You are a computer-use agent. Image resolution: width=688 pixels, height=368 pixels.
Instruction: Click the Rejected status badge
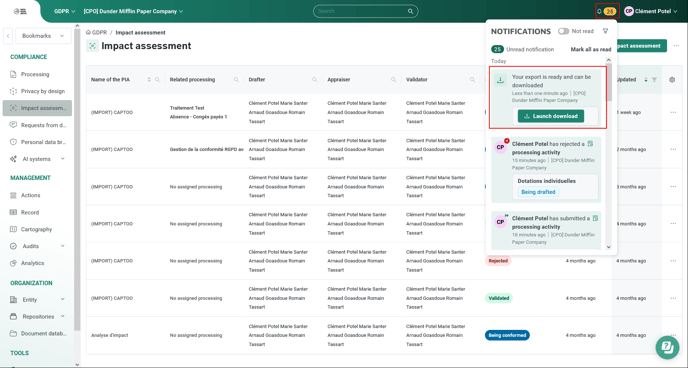tap(498, 261)
